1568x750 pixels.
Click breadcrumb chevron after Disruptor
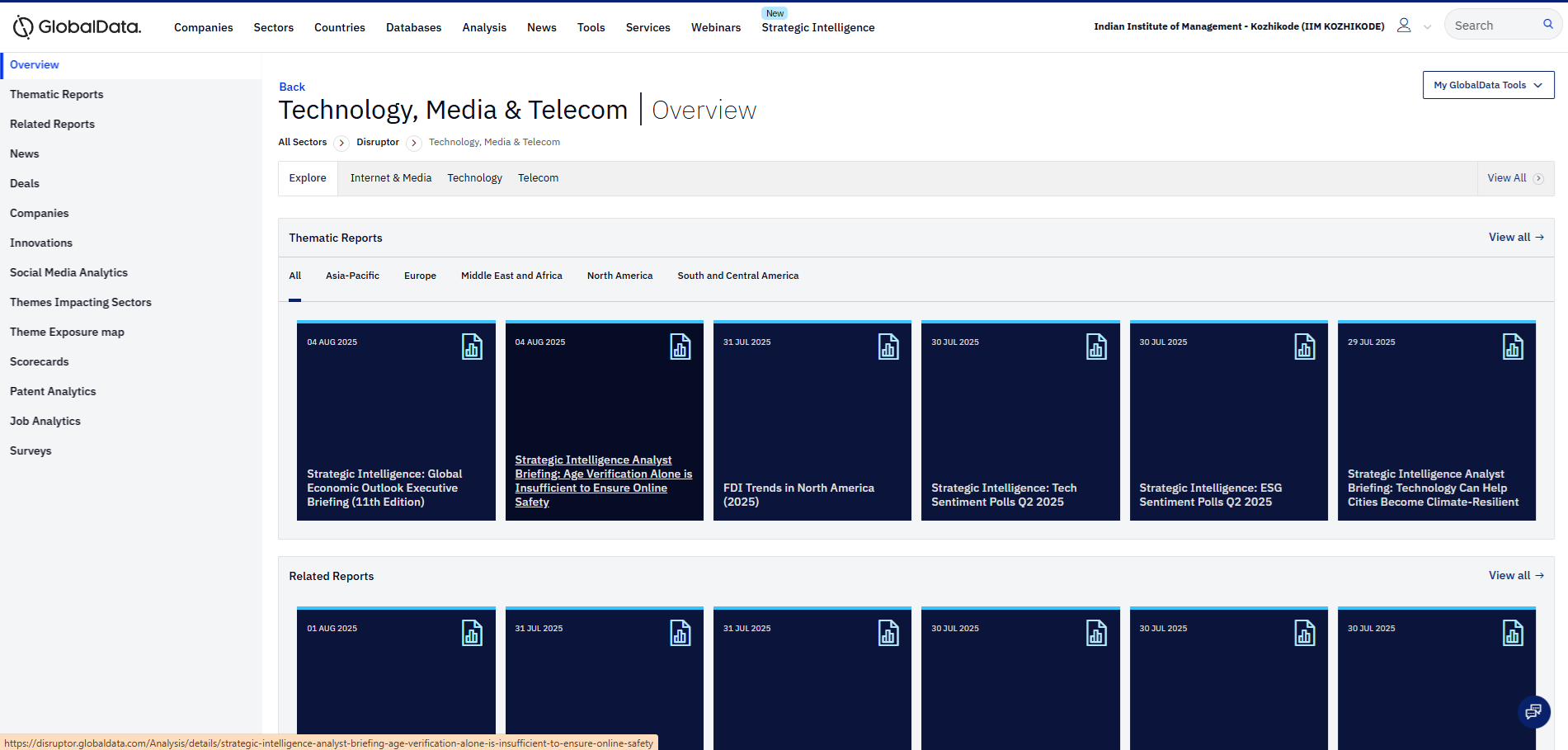(x=414, y=143)
